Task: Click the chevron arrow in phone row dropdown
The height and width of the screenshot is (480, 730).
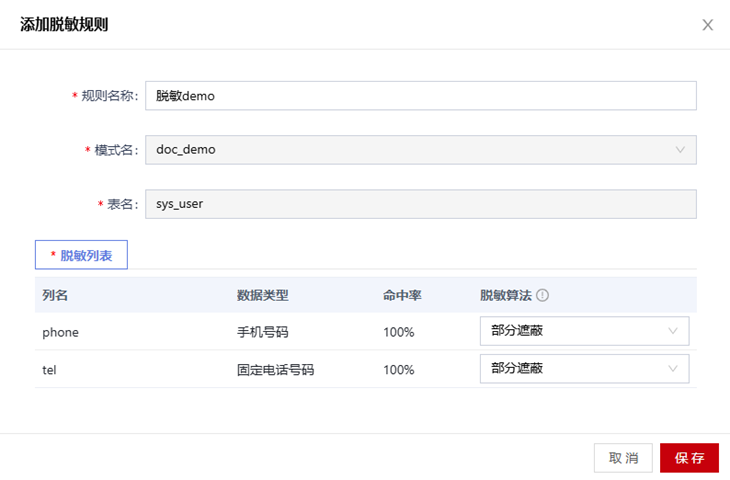Action: (x=673, y=331)
